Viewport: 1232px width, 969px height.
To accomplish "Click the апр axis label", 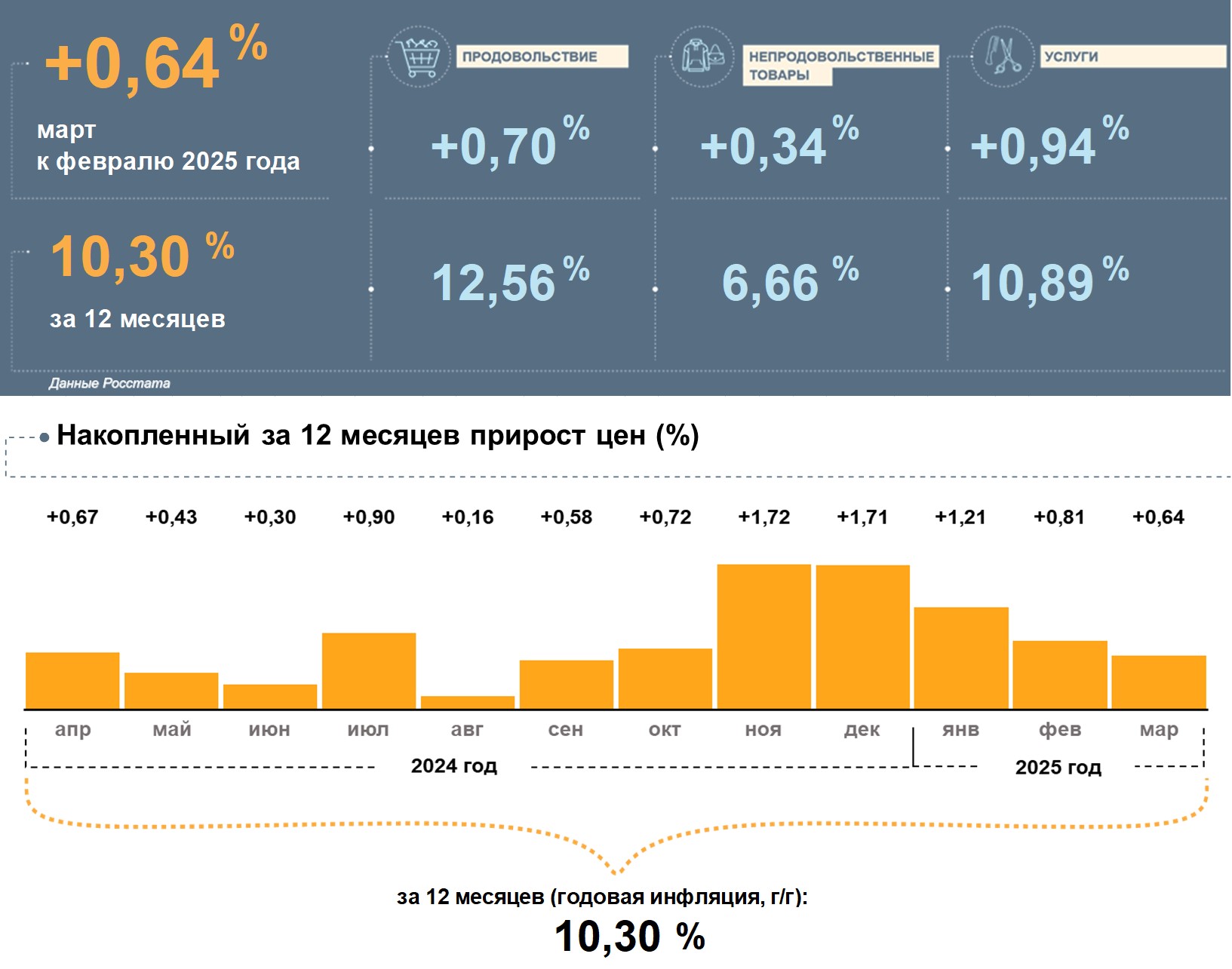I will tap(72, 730).
